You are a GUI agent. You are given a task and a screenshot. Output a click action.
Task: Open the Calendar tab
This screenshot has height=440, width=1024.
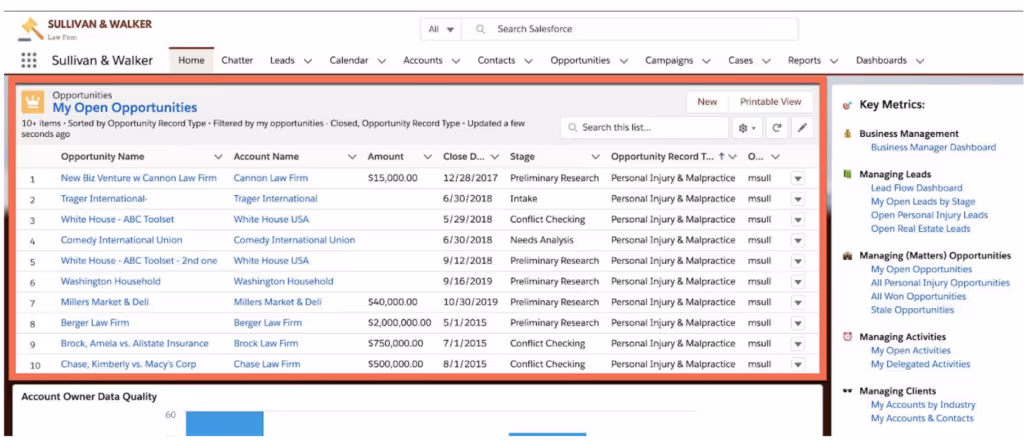point(349,60)
